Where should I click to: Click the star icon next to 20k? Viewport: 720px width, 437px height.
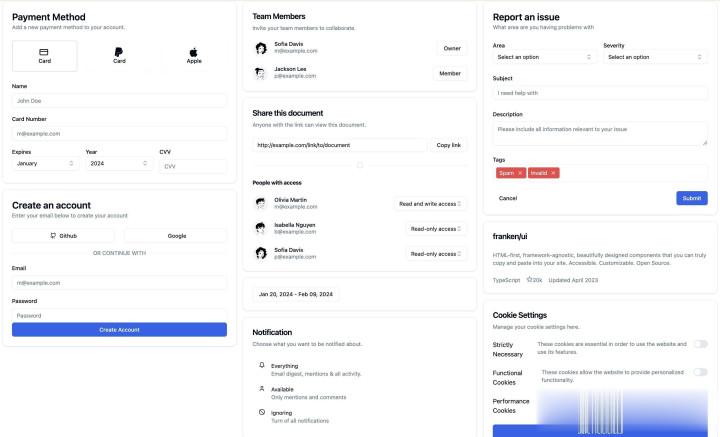[529, 280]
